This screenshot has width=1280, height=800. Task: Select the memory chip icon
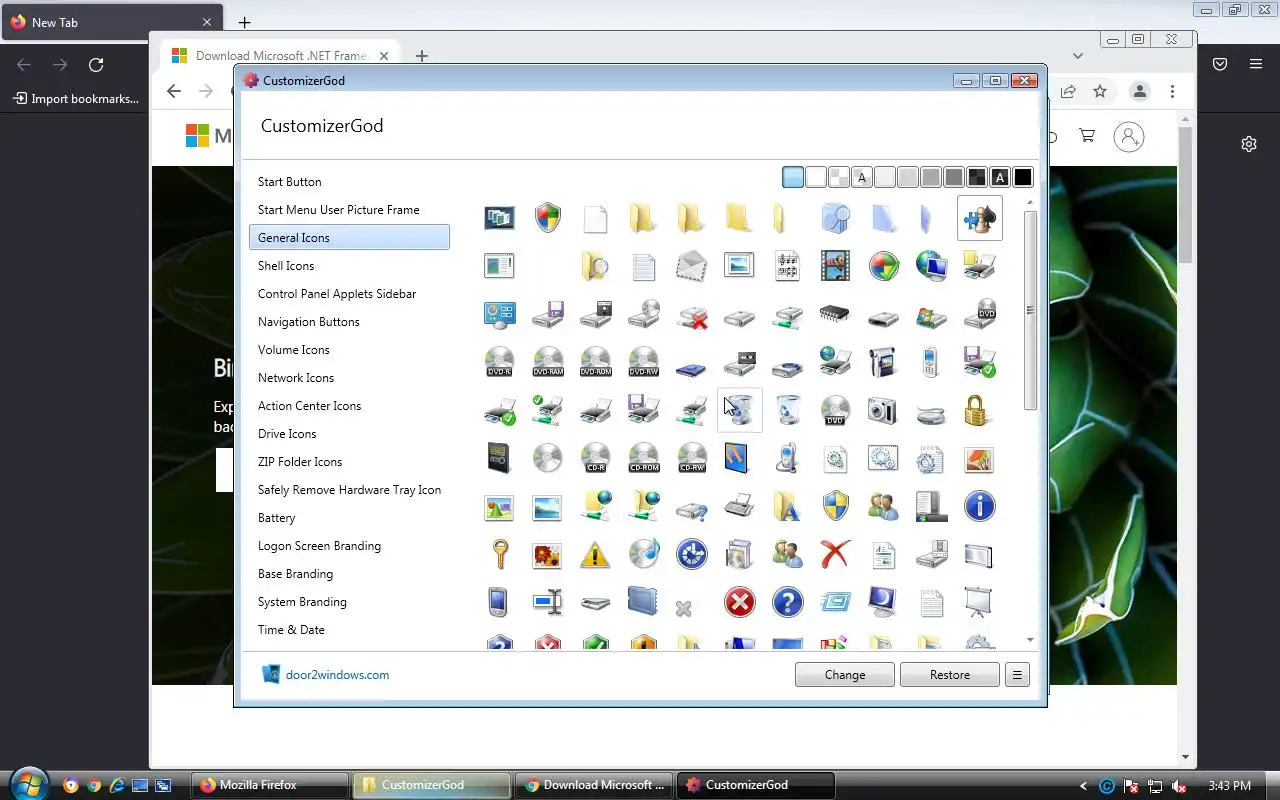click(835, 314)
